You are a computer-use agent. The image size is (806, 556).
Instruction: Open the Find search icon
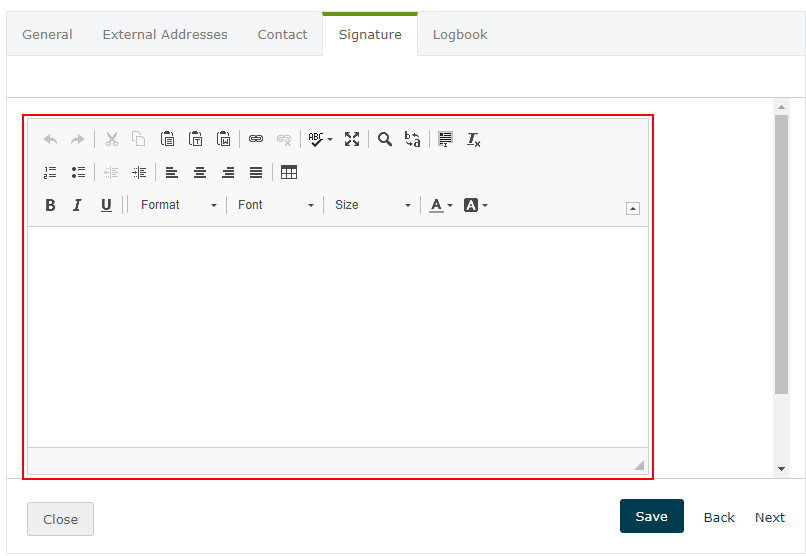385,140
